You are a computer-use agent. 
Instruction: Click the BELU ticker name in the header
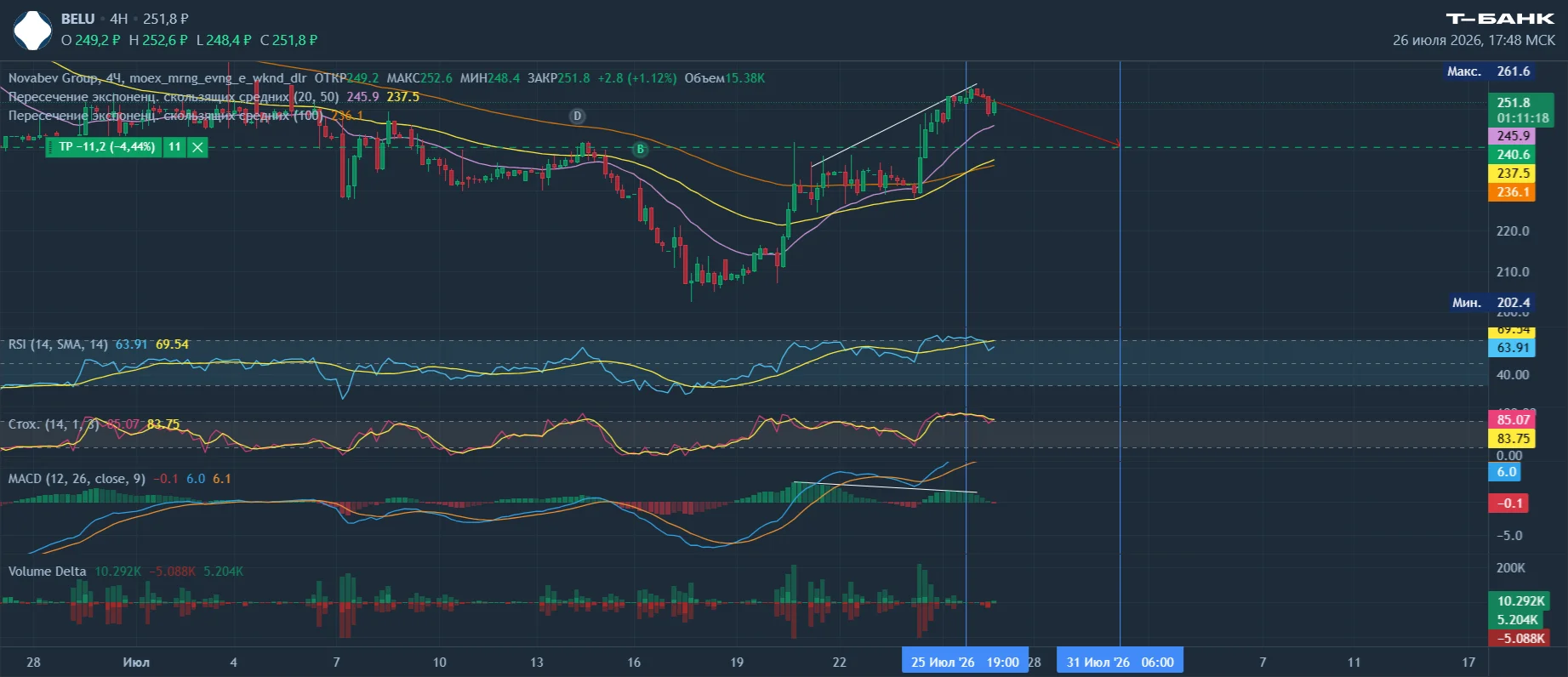(78, 19)
